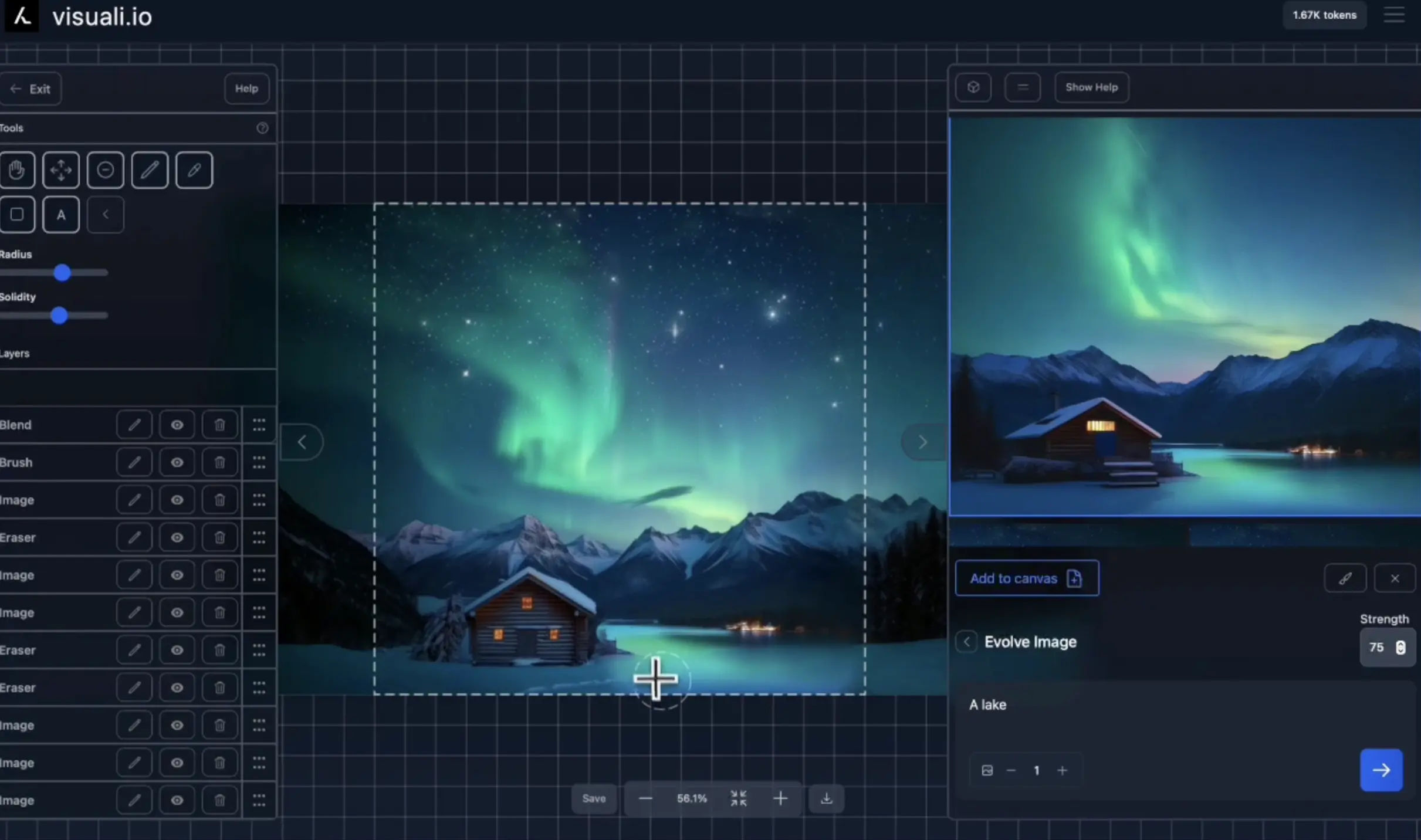Go to previous canvas with left chevron

pyautogui.click(x=302, y=442)
